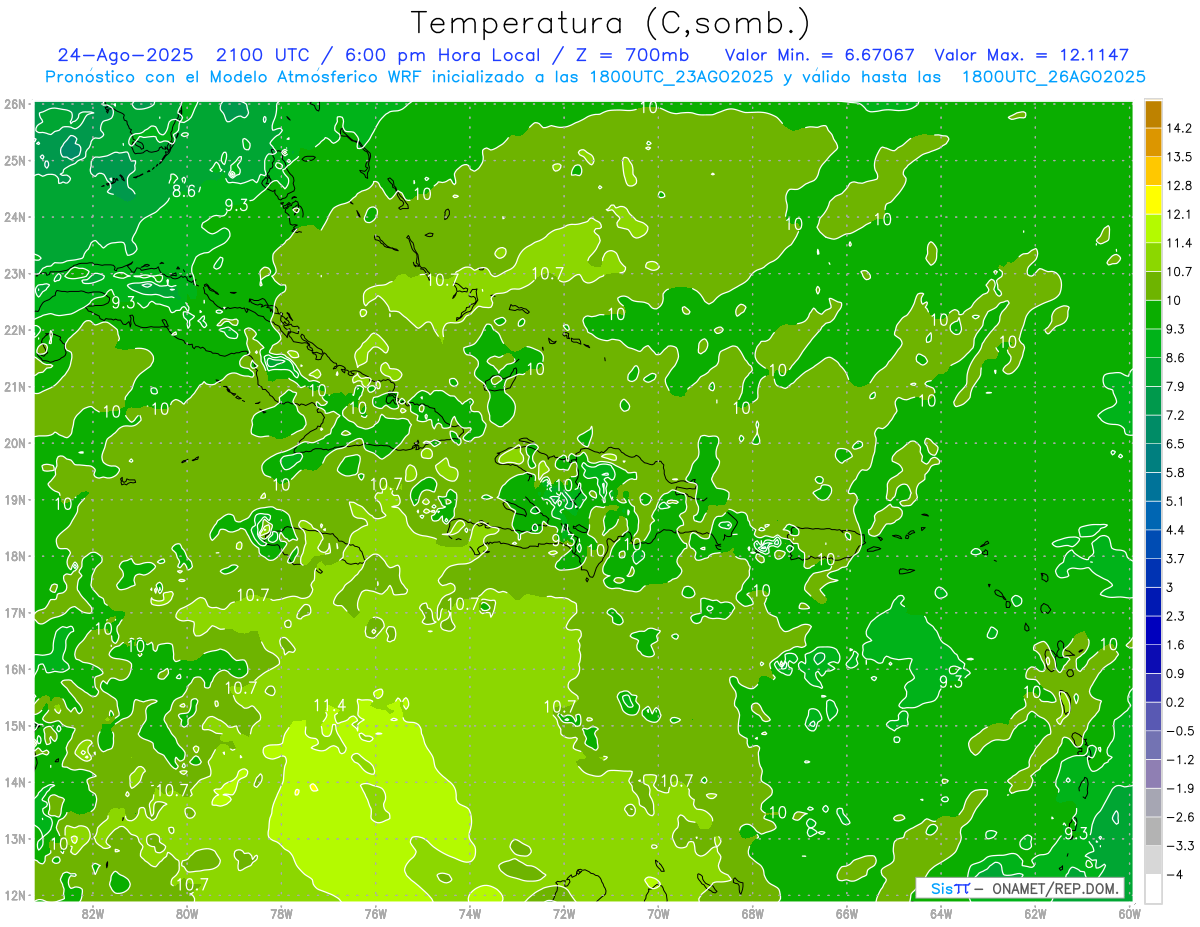Click the "8.6" contour label on the map
The height and width of the screenshot is (927, 1200).
point(184,191)
